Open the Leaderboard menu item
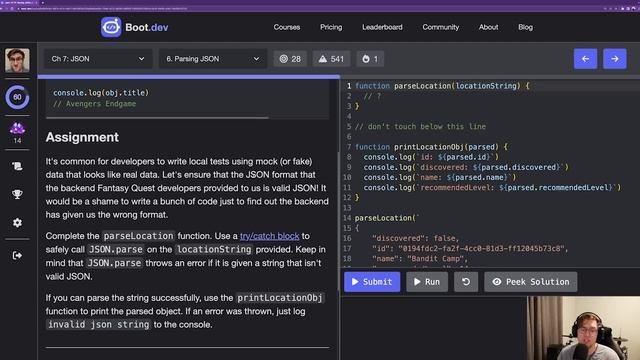The height and width of the screenshot is (360, 640). pyautogui.click(x=382, y=27)
